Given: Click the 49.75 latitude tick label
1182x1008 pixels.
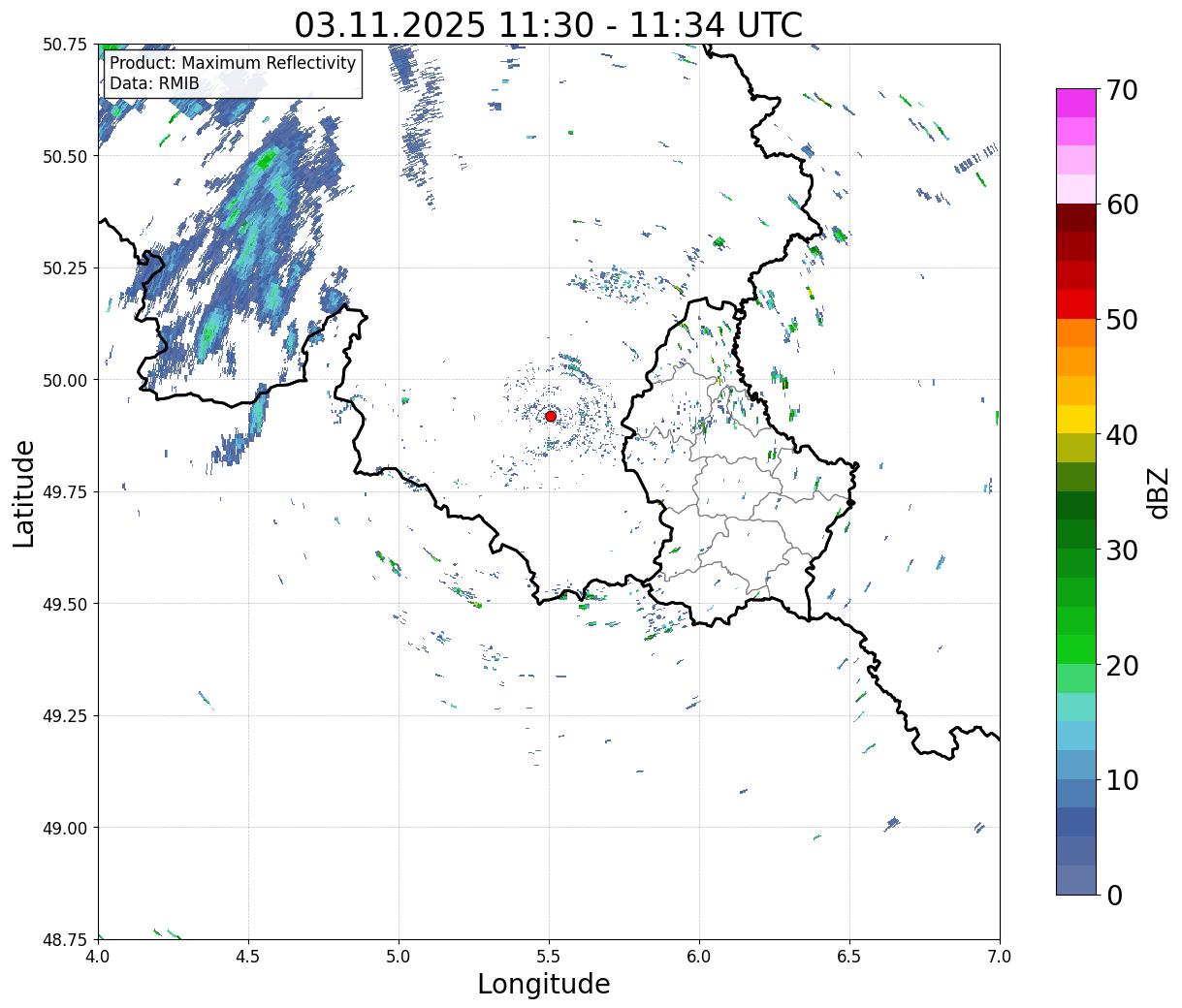Looking at the screenshot, I should click(x=65, y=492).
